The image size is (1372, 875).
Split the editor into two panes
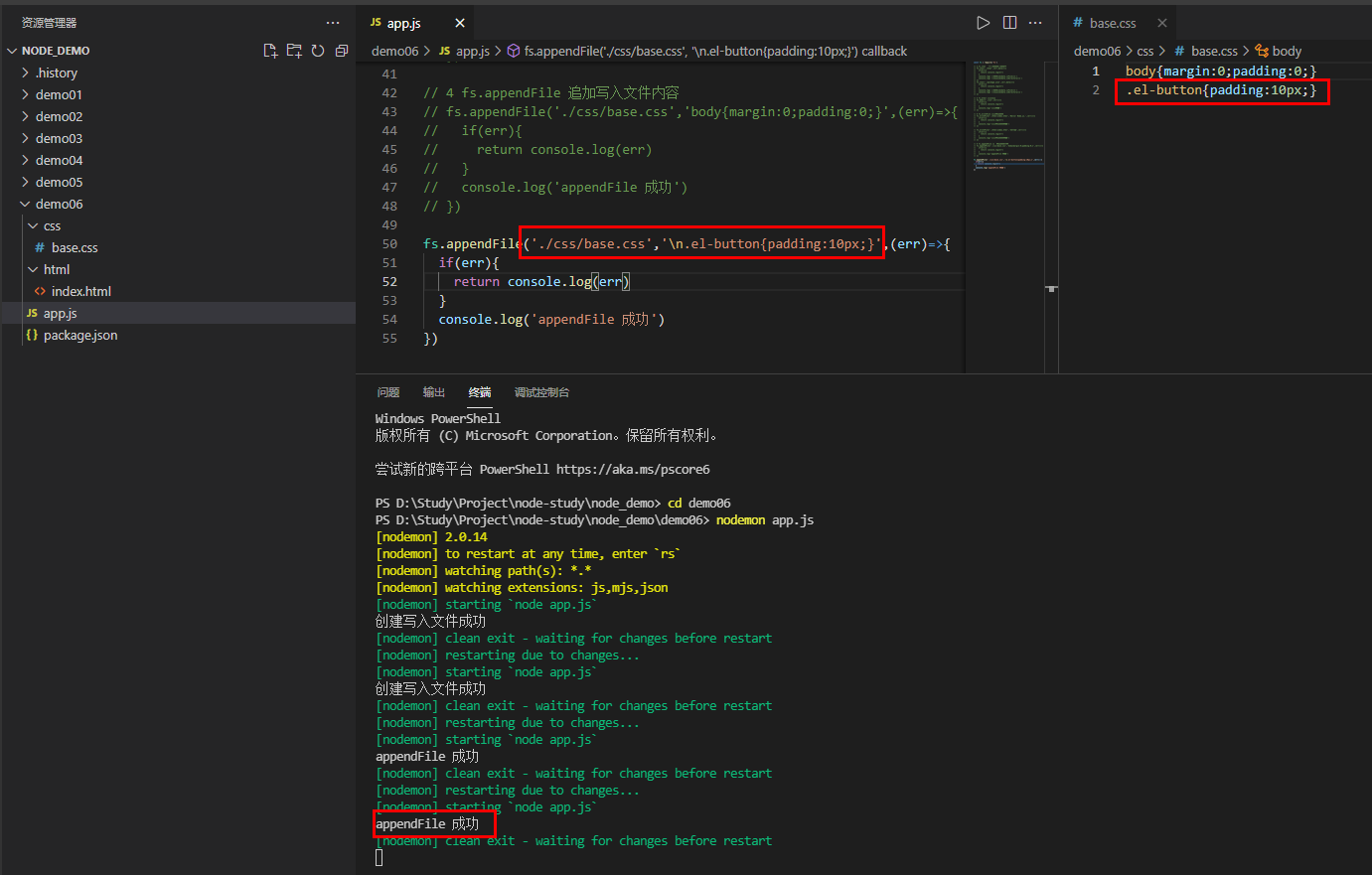(1008, 22)
